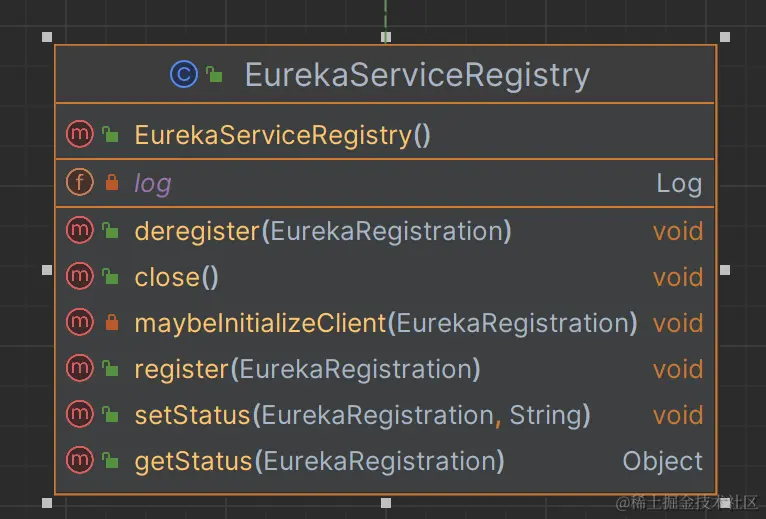Click the top-center selection handle of the class node
The image size is (766, 519).
(x=386, y=37)
